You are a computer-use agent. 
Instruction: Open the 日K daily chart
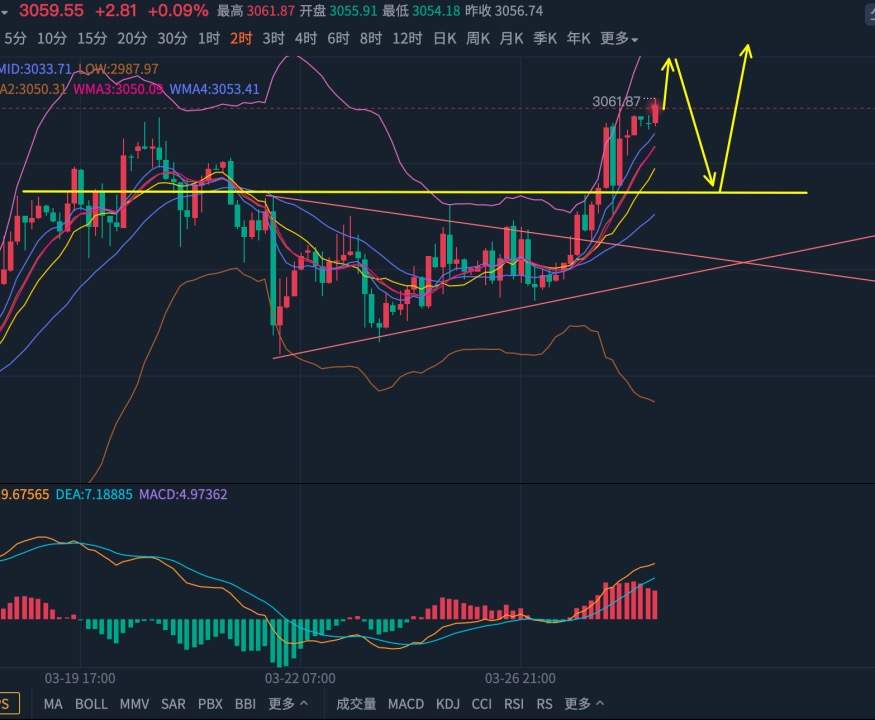[445, 38]
